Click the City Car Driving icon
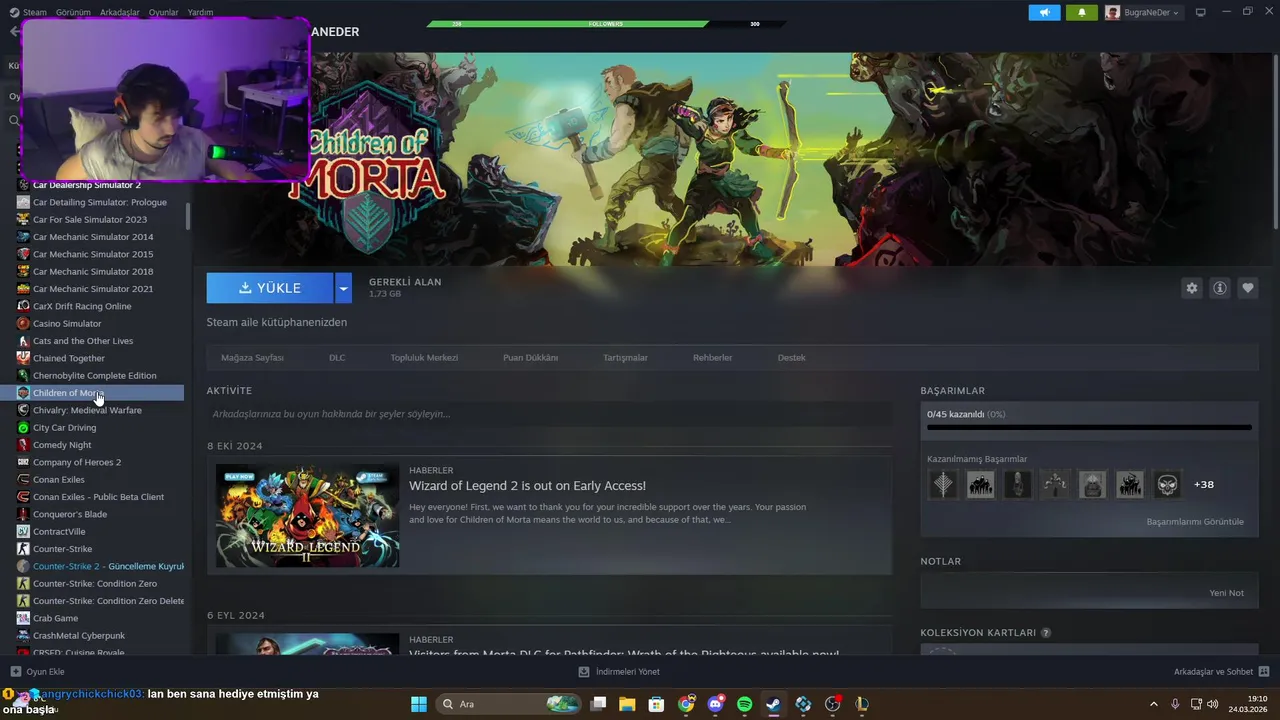This screenshot has height=720, width=1280. (x=24, y=428)
